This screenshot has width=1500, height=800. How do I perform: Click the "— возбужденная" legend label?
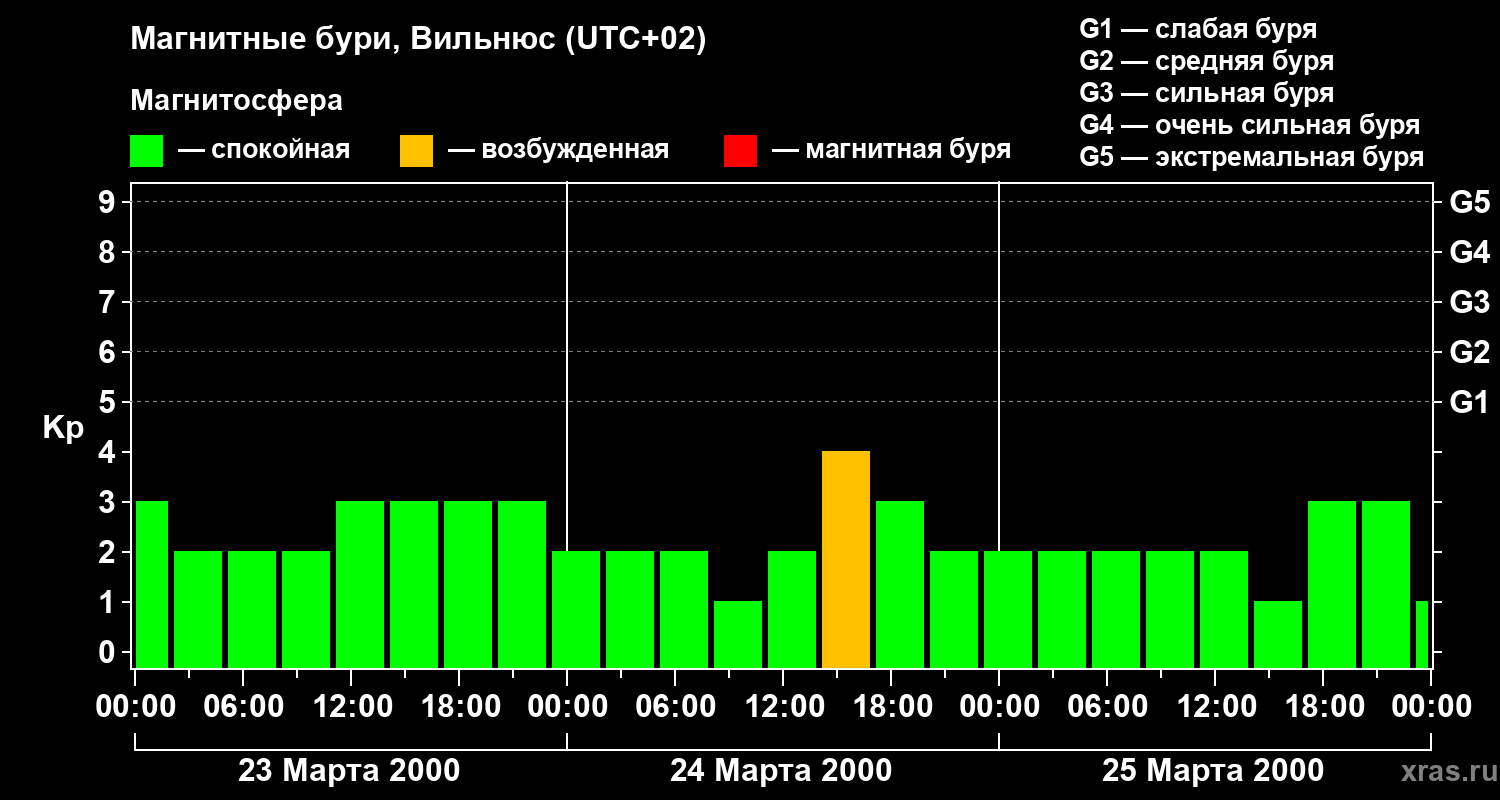[558, 151]
